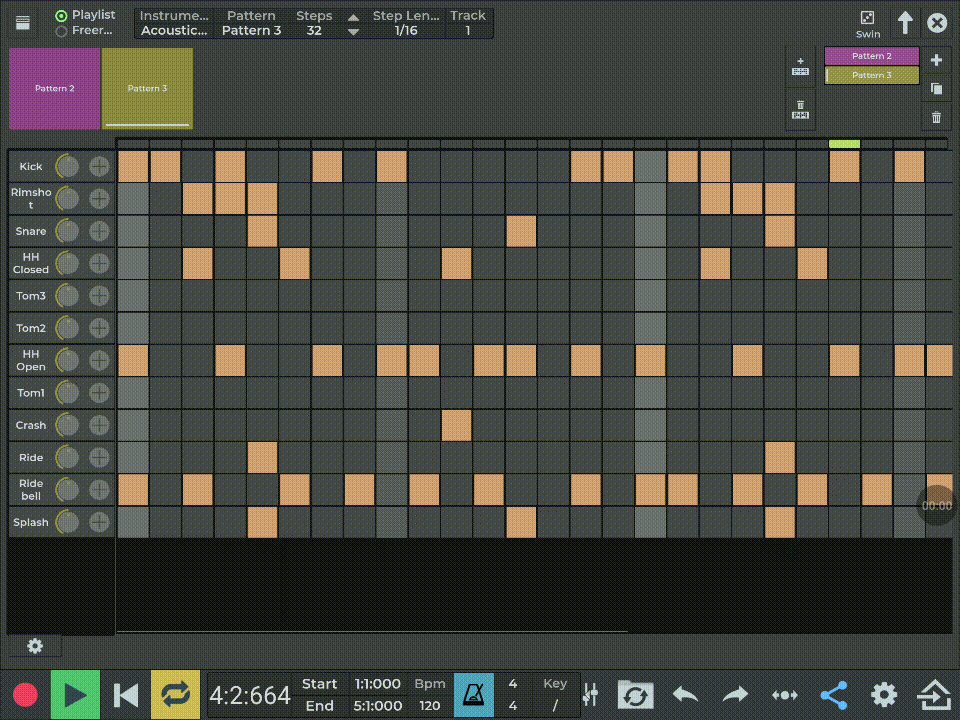Open the hamburger menu top left

click(x=22, y=22)
